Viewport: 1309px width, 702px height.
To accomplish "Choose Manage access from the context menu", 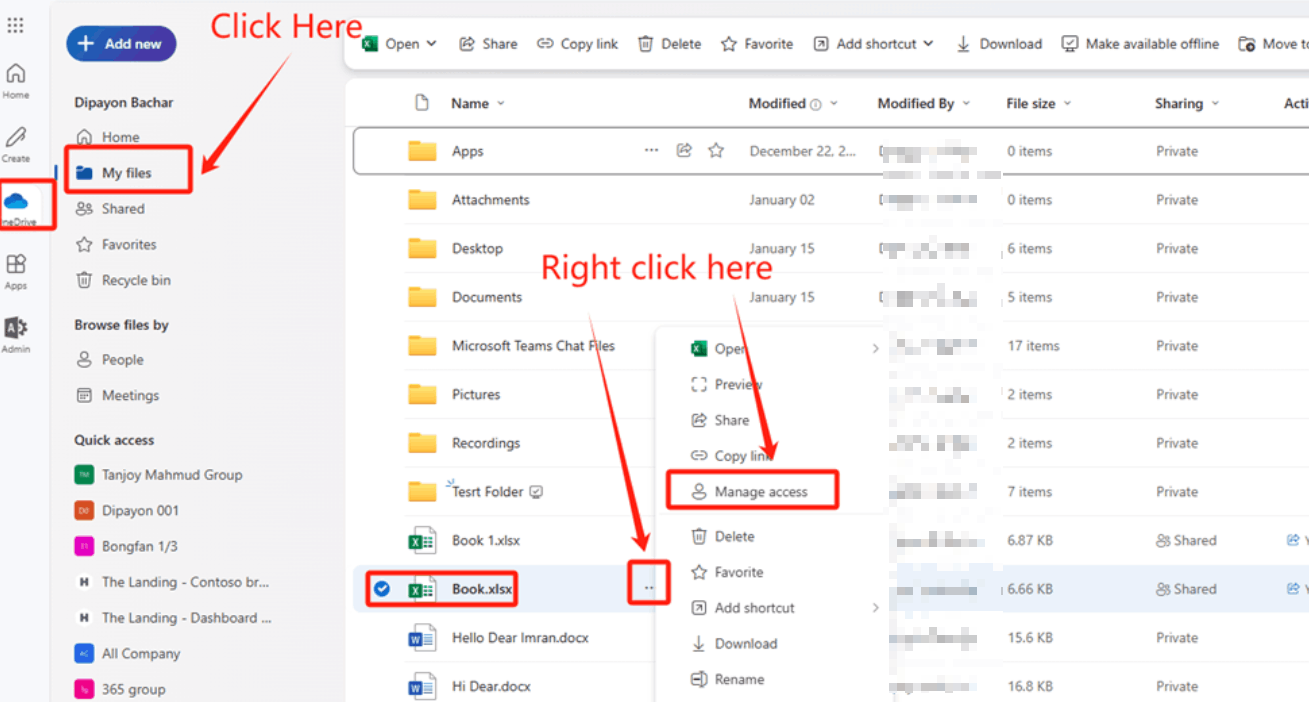I will [753, 490].
